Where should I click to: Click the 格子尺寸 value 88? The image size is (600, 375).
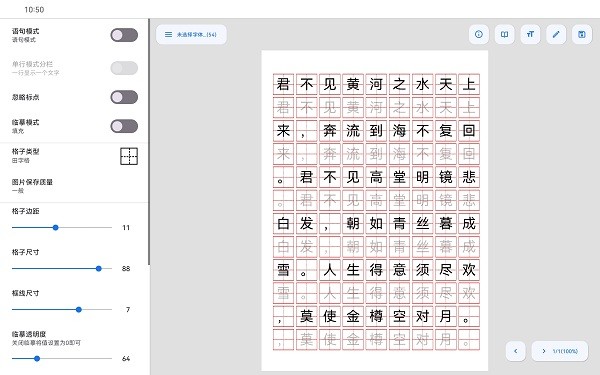pos(126,269)
